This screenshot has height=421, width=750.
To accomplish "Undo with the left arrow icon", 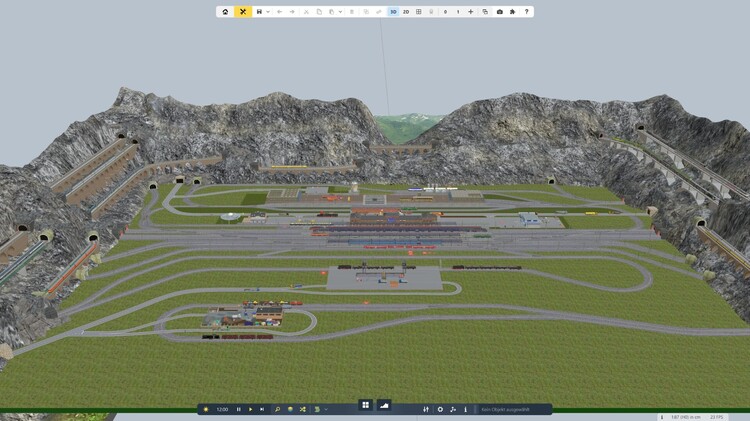I will (280, 11).
